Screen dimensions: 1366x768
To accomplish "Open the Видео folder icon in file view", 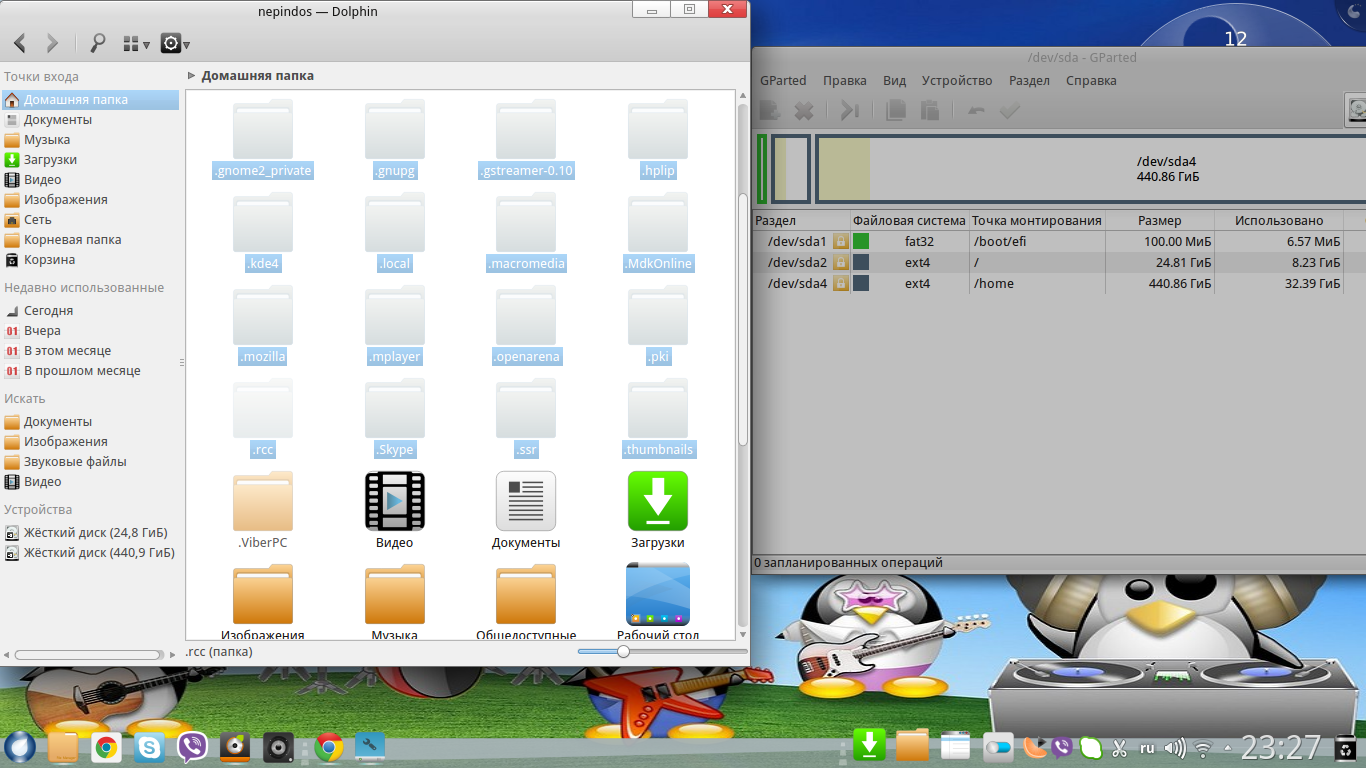I will click(394, 501).
